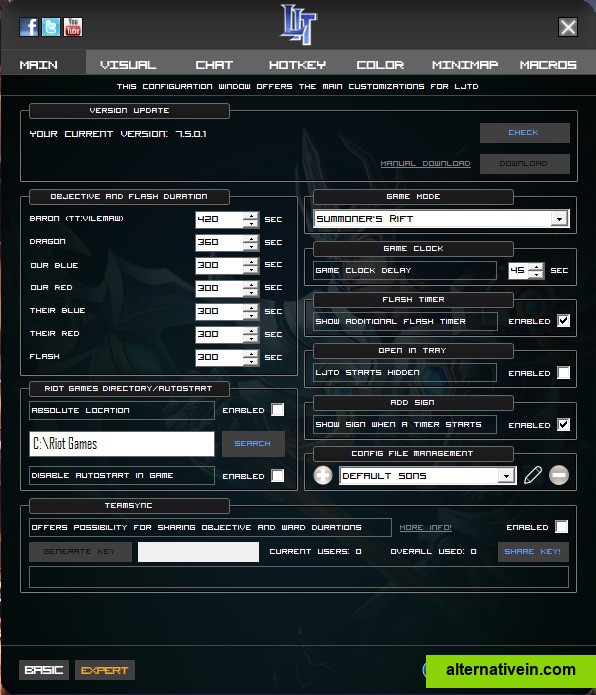Click the Download update button
The image size is (596, 695).
[525, 164]
